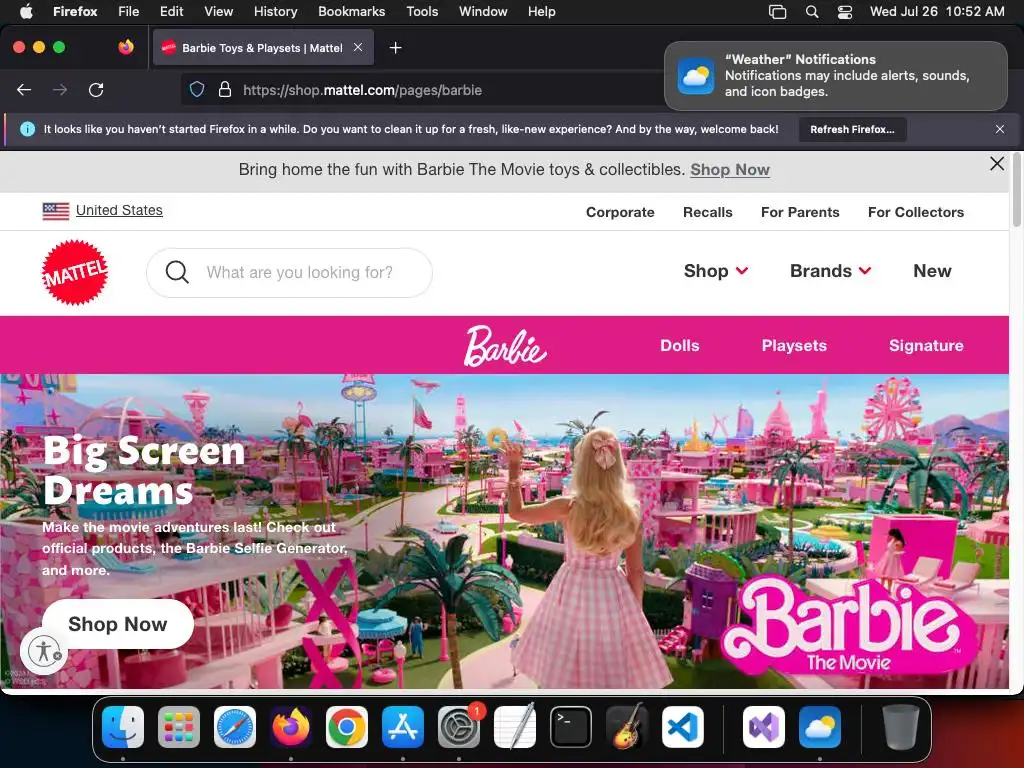Open the For Parents link

(x=800, y=212)
